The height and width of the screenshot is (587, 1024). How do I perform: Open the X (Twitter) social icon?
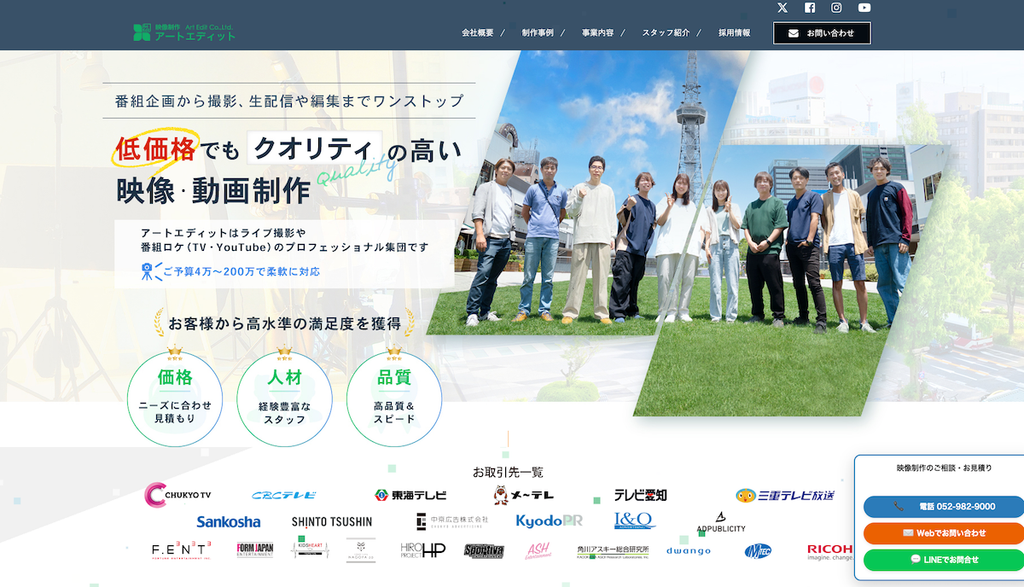(x=782, y=8)
